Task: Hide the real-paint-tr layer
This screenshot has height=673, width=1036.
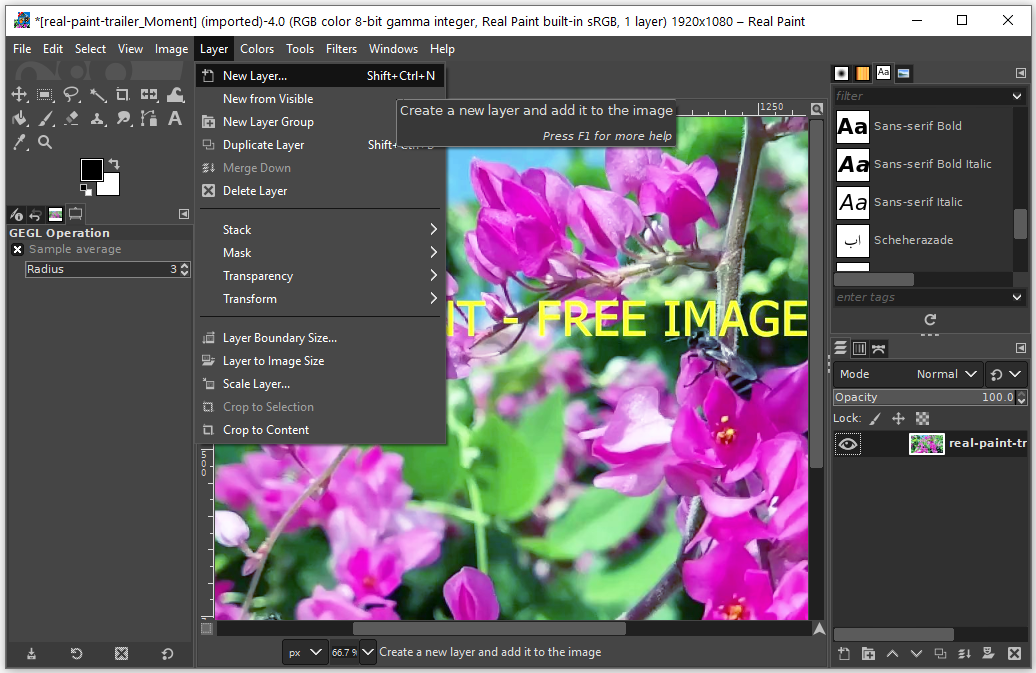Action: tap(848, 443)
